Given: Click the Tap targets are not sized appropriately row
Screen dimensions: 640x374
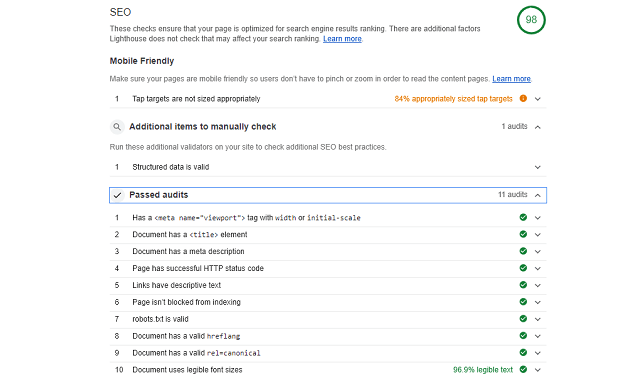Looking at the screenshot, I should click(x=328, y=99).
